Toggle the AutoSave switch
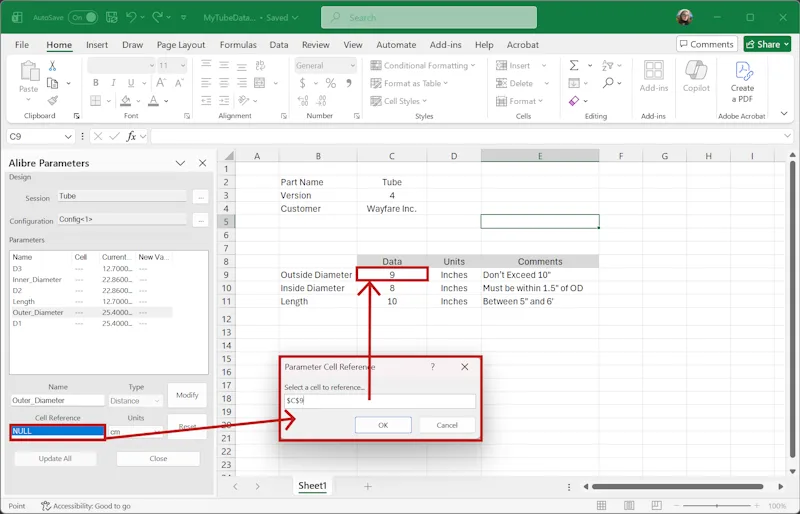Screen dimensions: 800x514 coord(83,17)
